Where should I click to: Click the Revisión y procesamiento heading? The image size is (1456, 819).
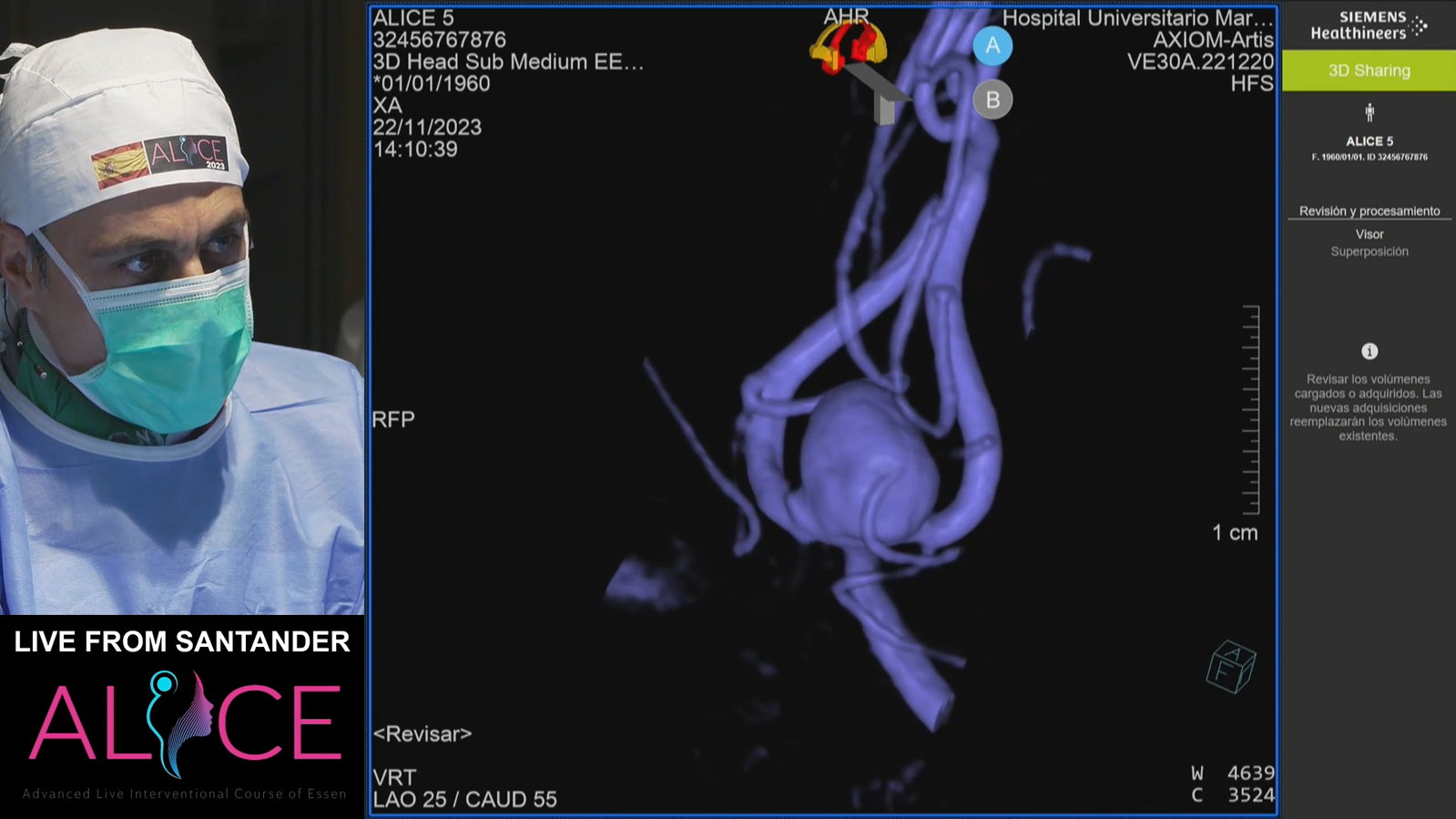tap(1369, 211)
